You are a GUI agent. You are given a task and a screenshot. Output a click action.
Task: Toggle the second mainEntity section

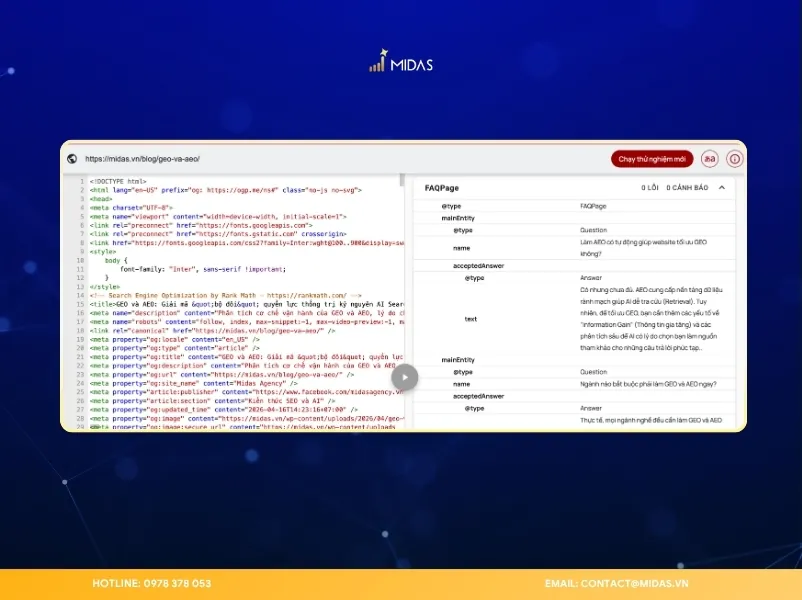pos(458,360)
